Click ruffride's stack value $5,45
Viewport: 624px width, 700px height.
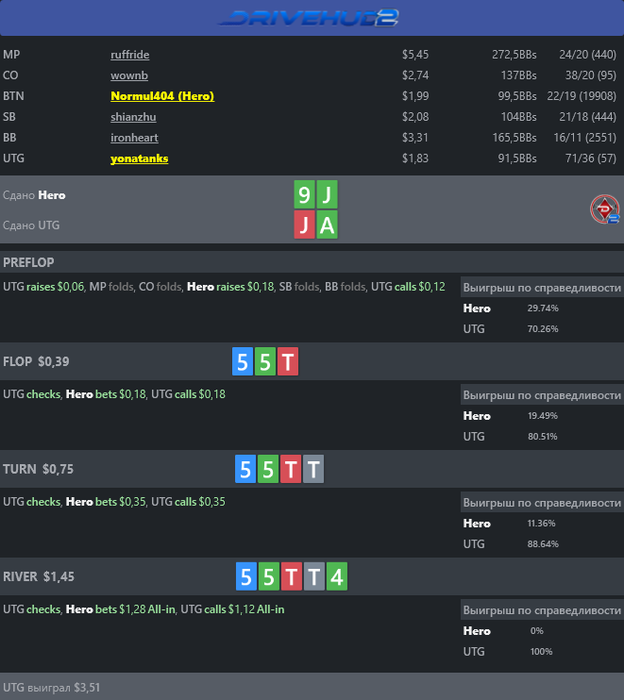pyautogui.click(x=415, y=54)
